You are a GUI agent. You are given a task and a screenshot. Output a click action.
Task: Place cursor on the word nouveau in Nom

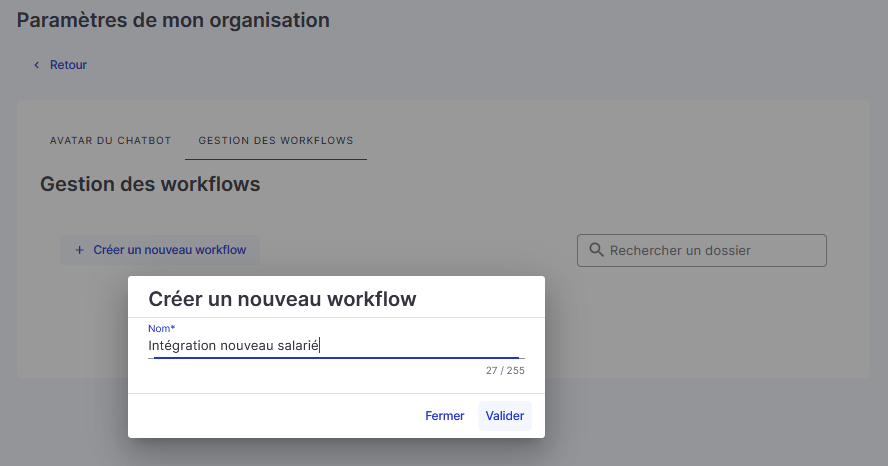tap(247, 346)
